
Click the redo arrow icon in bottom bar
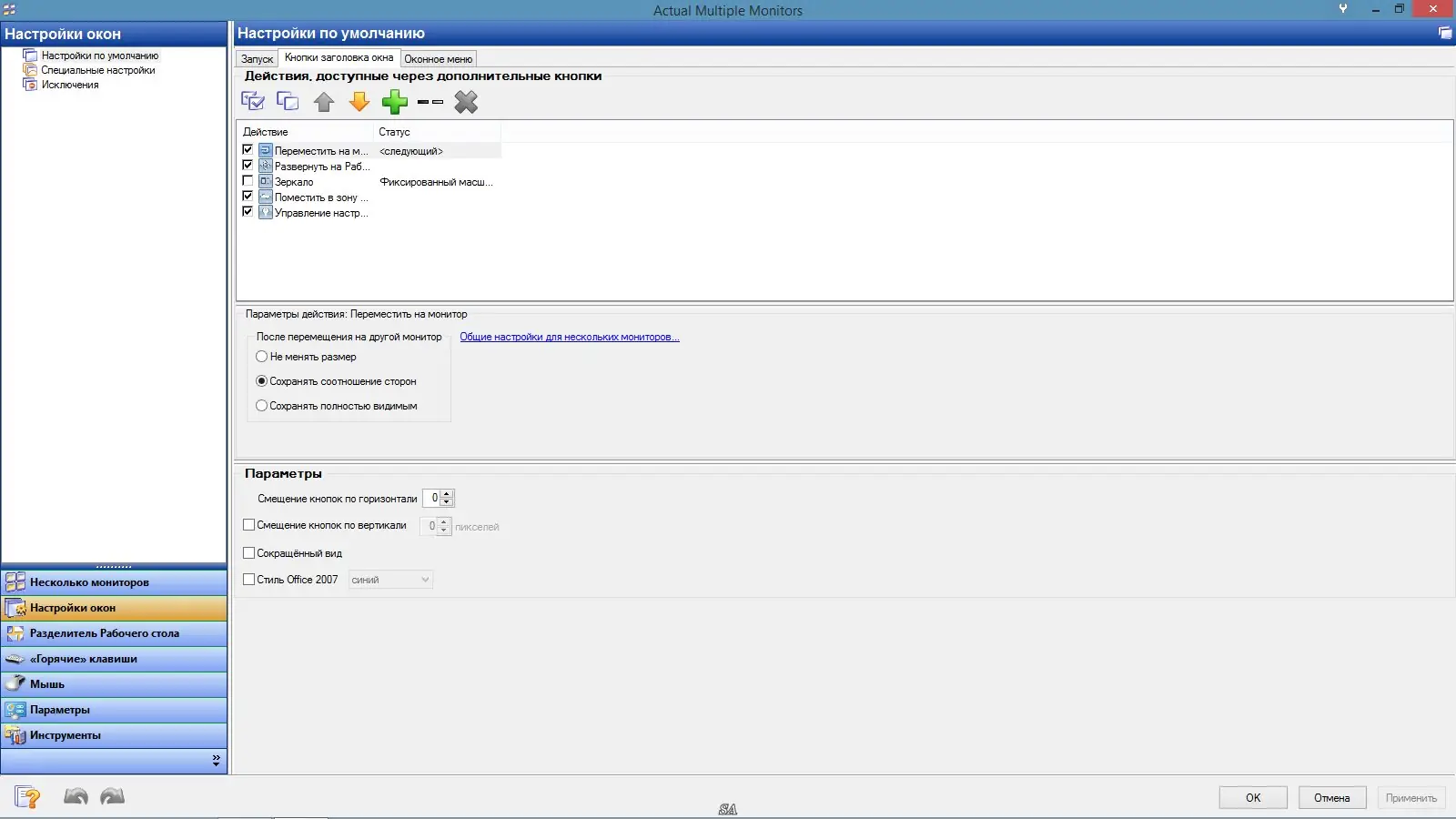[113, 797]
